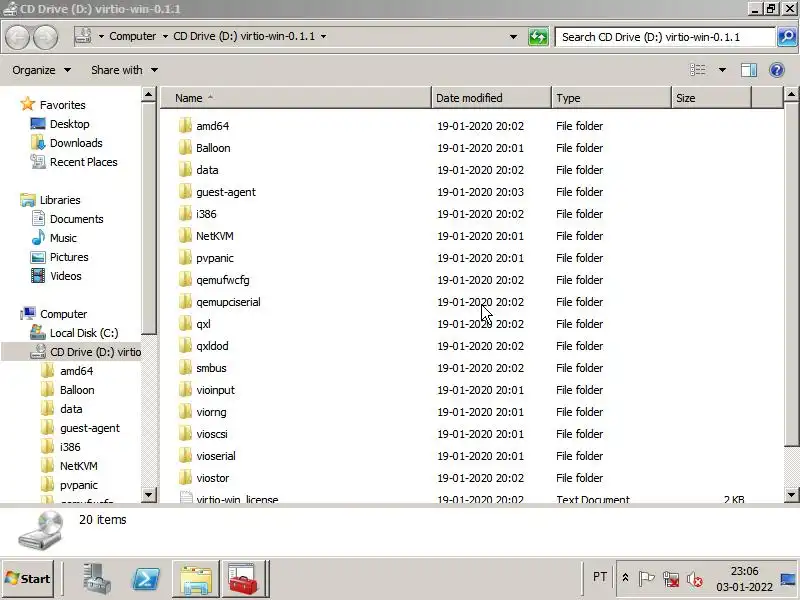The width and height of the screenshot is (800, 600).
Task: Show hidden tray icons arrow
Action: (625, 578)
